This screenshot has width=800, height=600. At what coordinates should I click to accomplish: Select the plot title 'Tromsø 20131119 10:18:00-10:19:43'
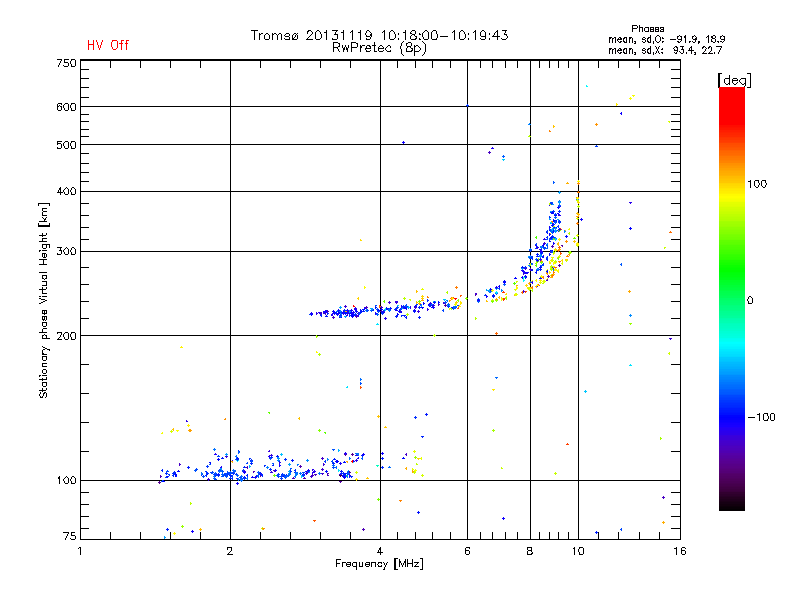coord(379,35)
